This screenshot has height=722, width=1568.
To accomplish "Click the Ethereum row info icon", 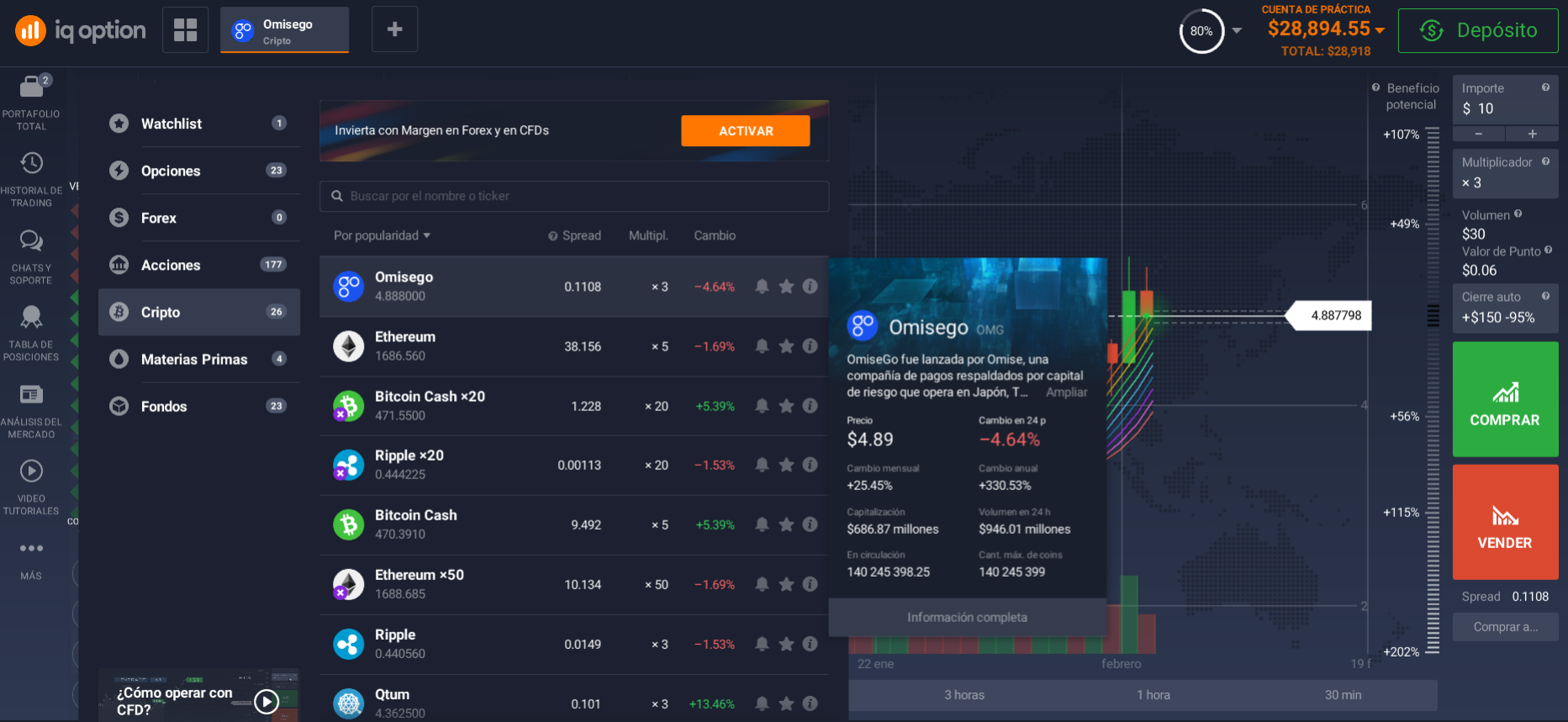I will [810, 346].
